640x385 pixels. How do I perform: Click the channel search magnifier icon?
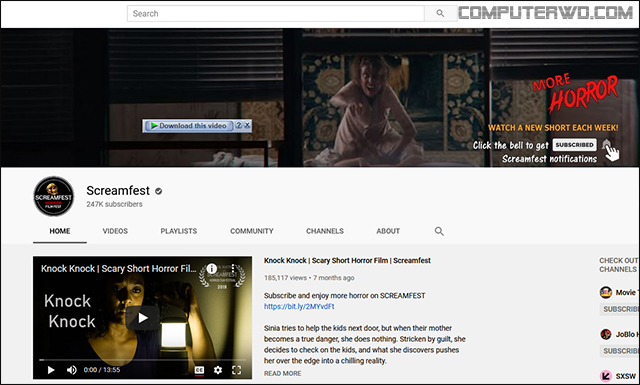point(439,231)
